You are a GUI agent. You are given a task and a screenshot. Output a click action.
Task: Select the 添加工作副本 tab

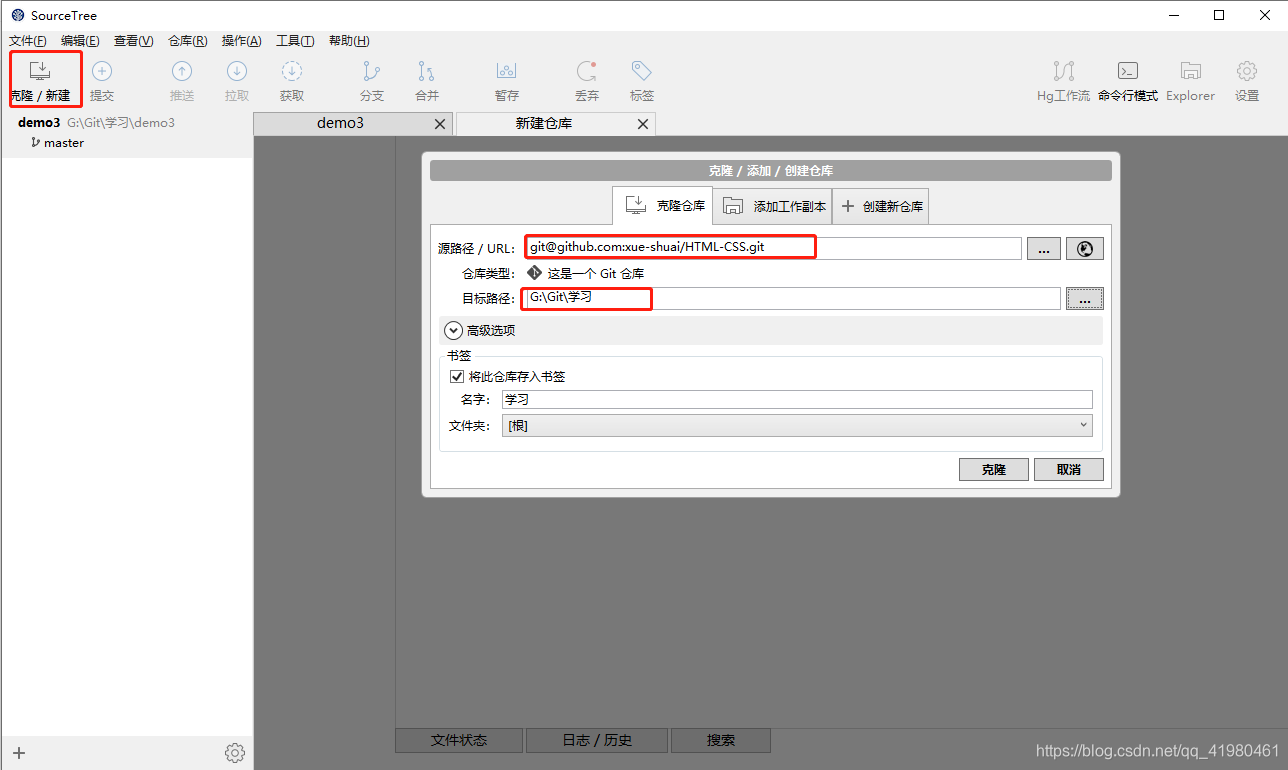(x=774, y=206)
